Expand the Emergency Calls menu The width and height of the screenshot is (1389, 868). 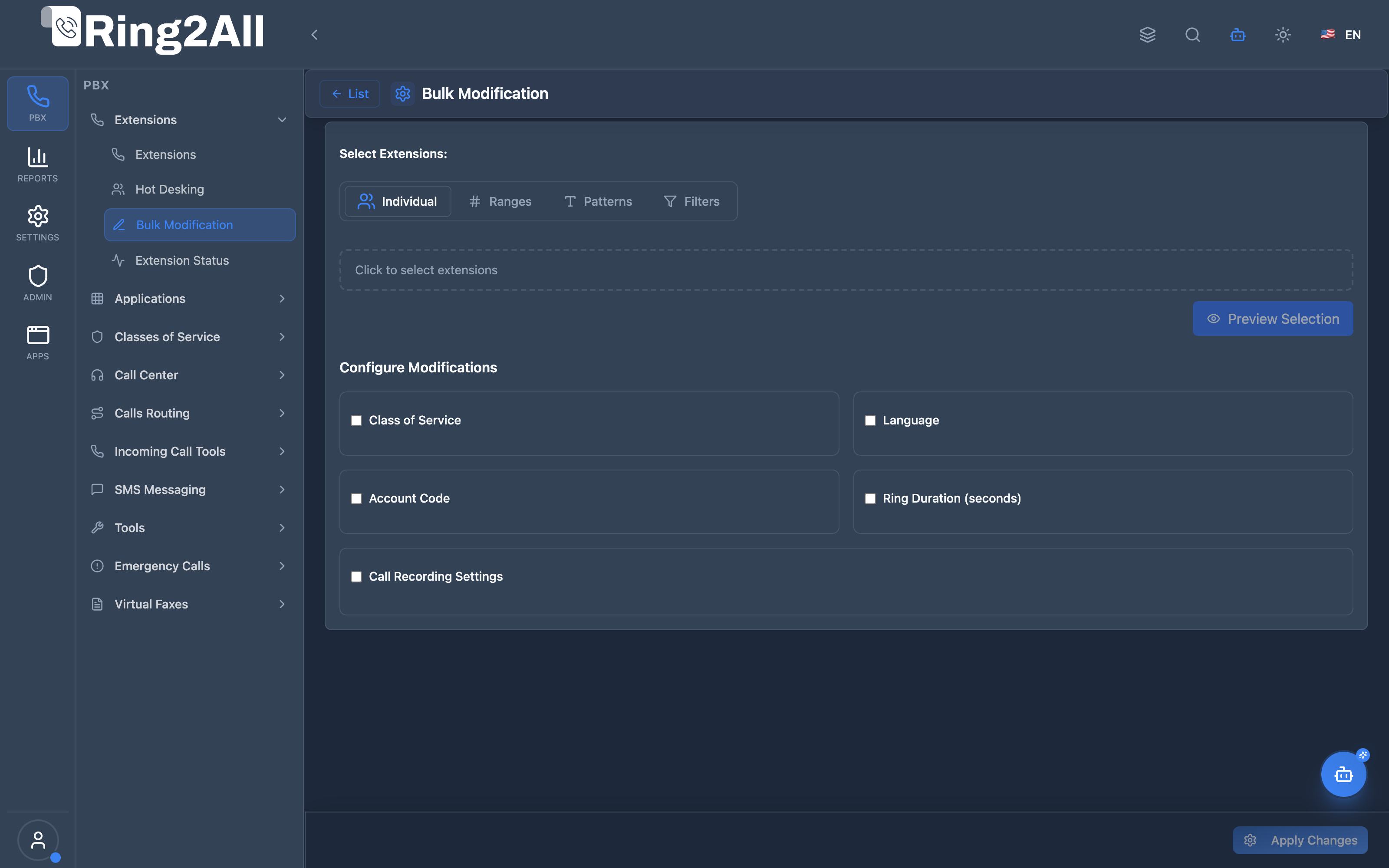[x=189, y=566]
